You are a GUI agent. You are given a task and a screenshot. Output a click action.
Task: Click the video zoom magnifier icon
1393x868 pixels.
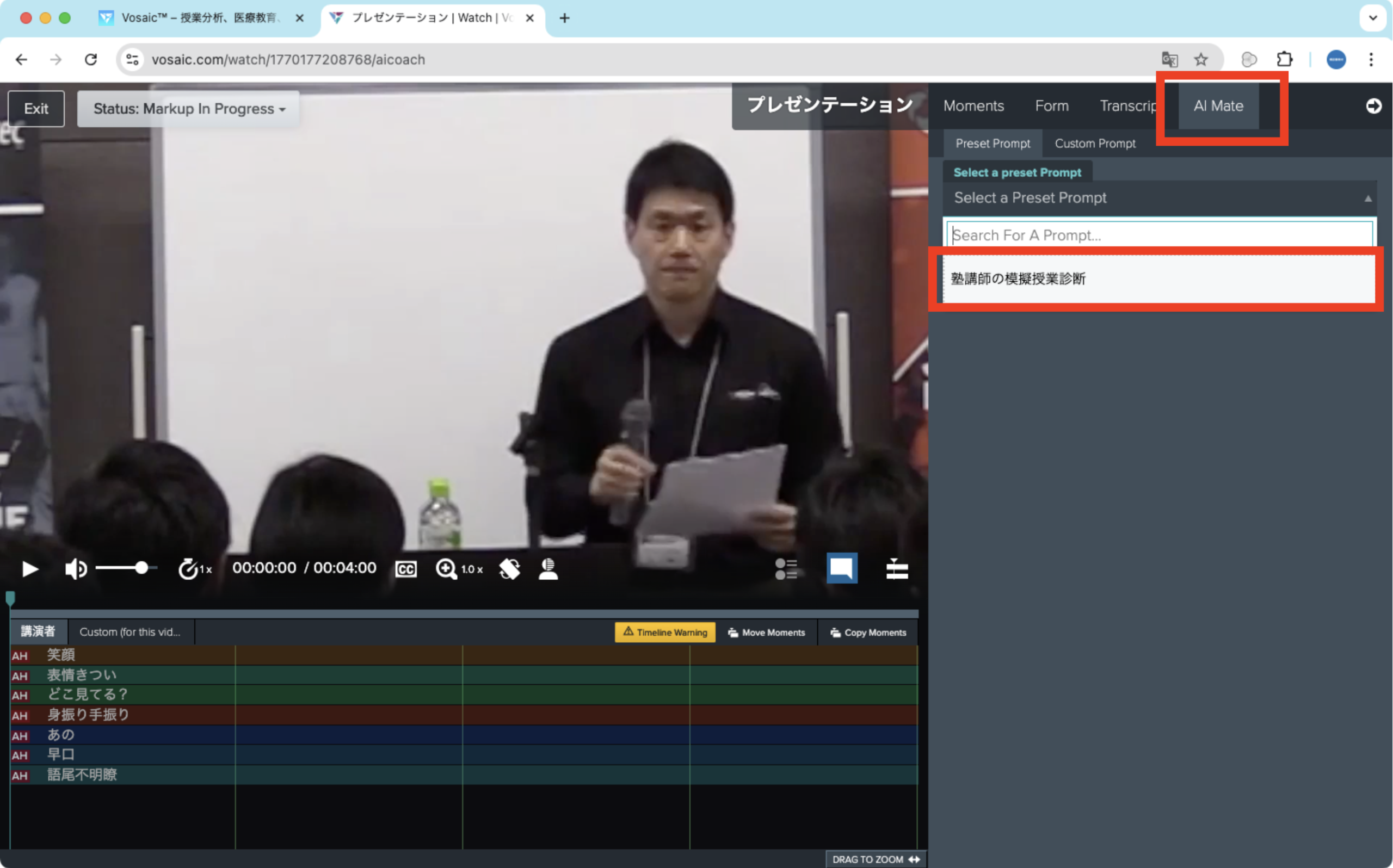point(446,569)
